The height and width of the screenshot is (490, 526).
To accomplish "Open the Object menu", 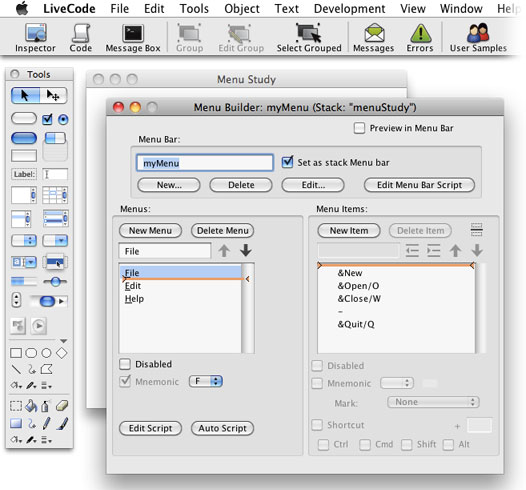I will (242, 9).
